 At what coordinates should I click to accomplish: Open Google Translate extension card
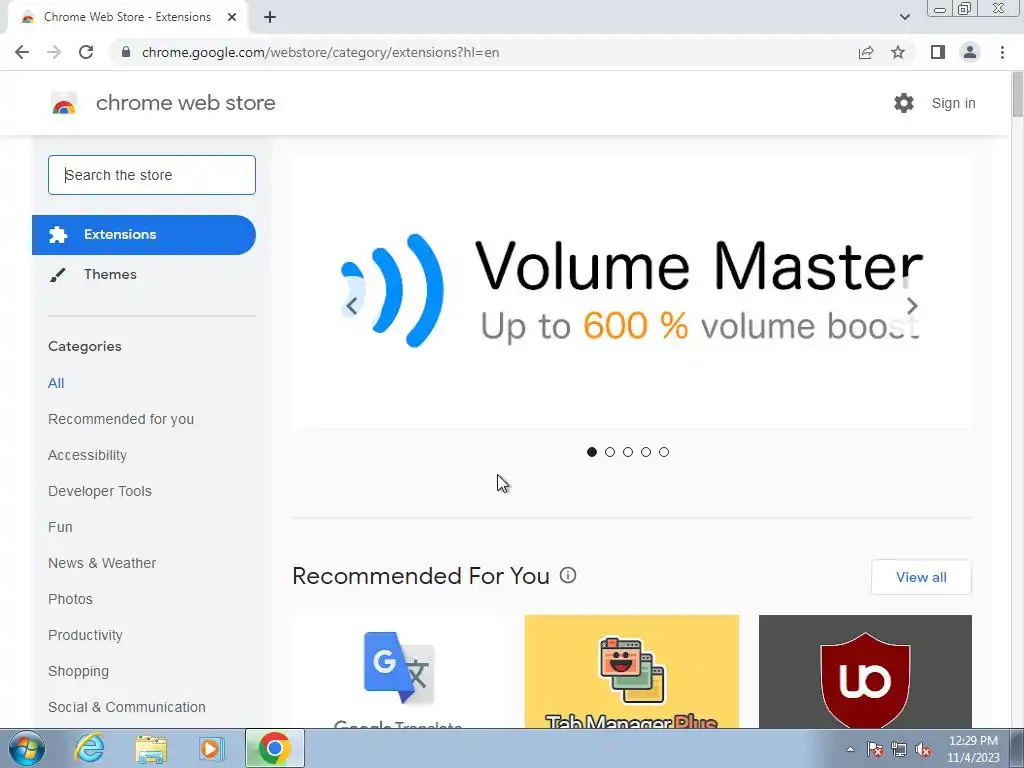[x=398, y=671]
